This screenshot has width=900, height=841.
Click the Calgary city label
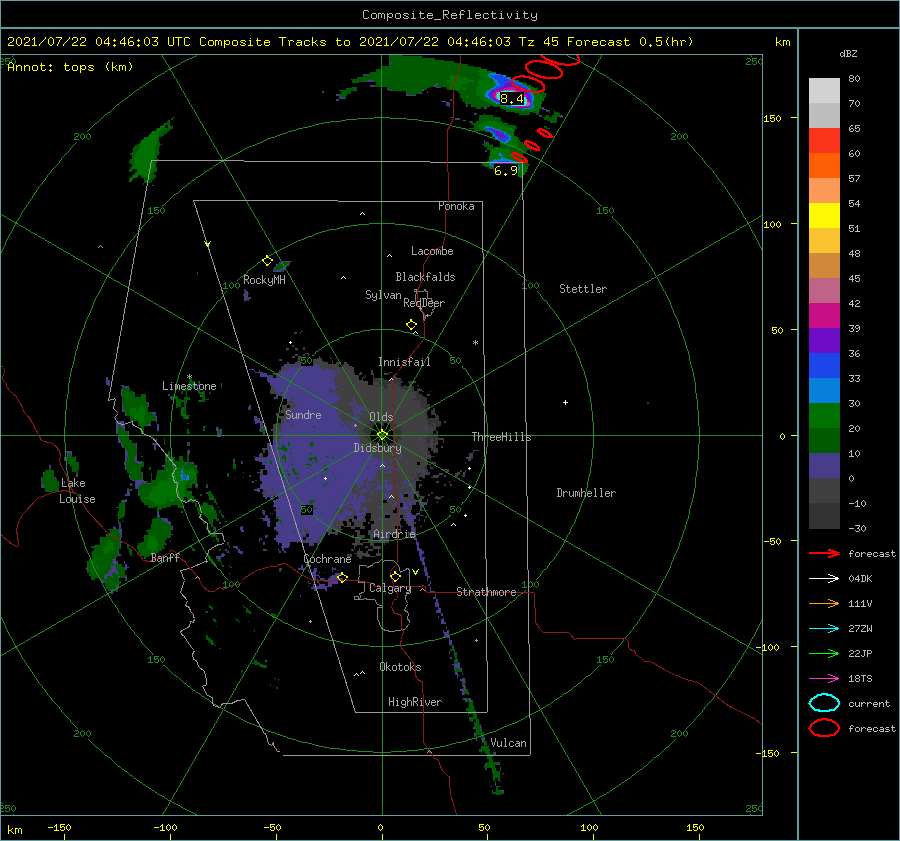(x=390, y=588)
